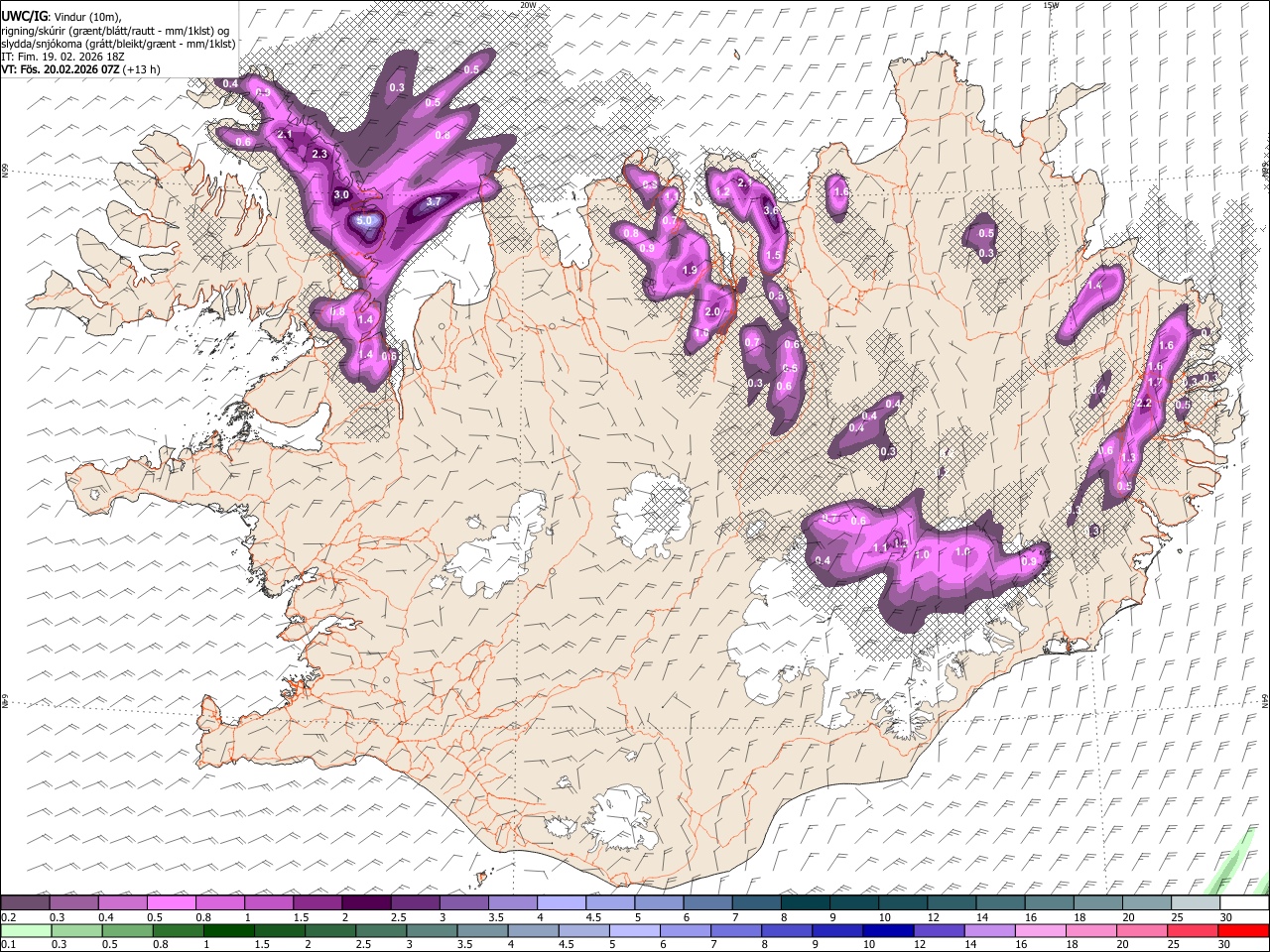Click the bright pink 0.5–0.8 snow scale swatch
Screen dimensions: 1270x952
tap(172, 903)
